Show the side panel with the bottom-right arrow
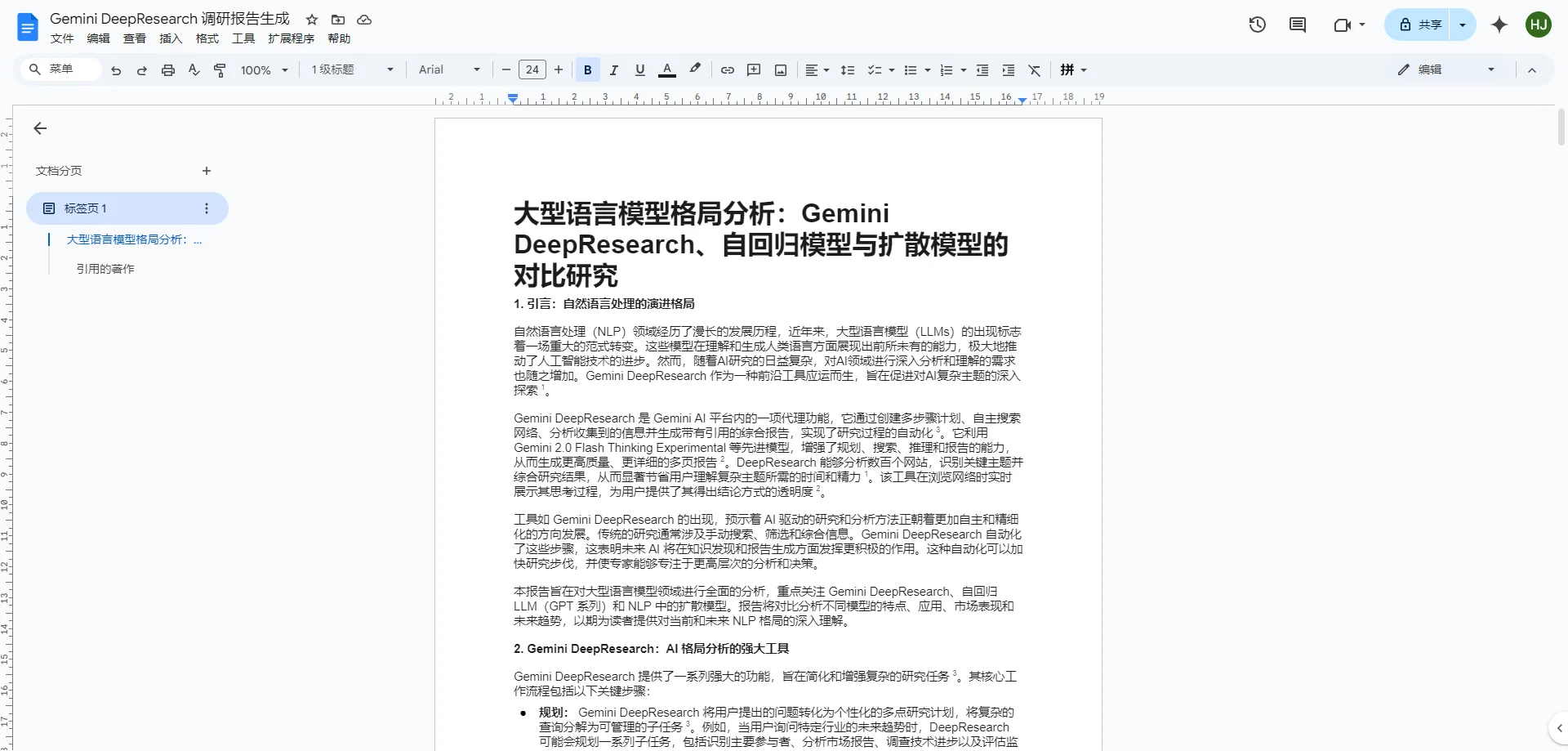 pyautogui.click(x=1559, y=728)
